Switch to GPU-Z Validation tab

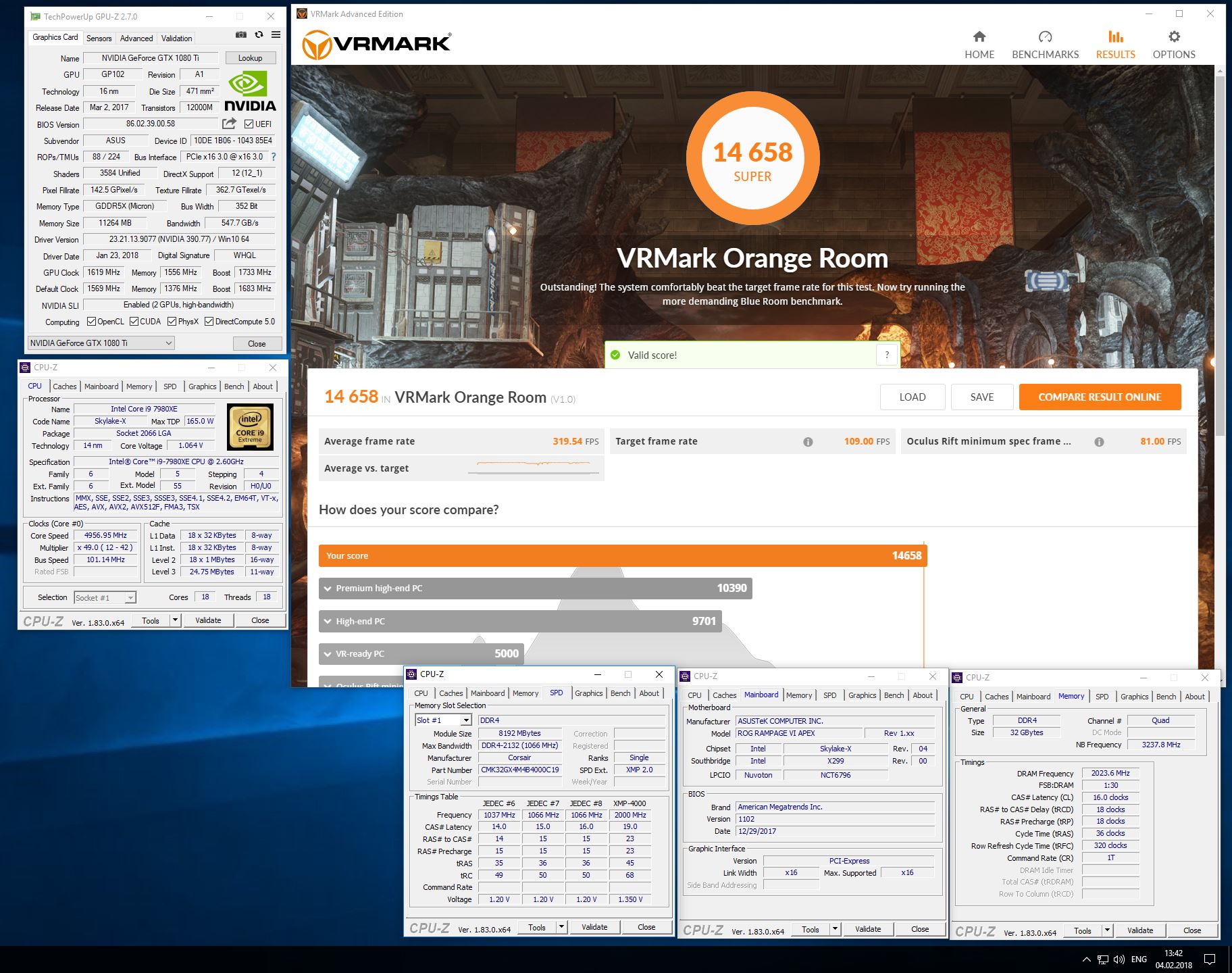point(176,39)
